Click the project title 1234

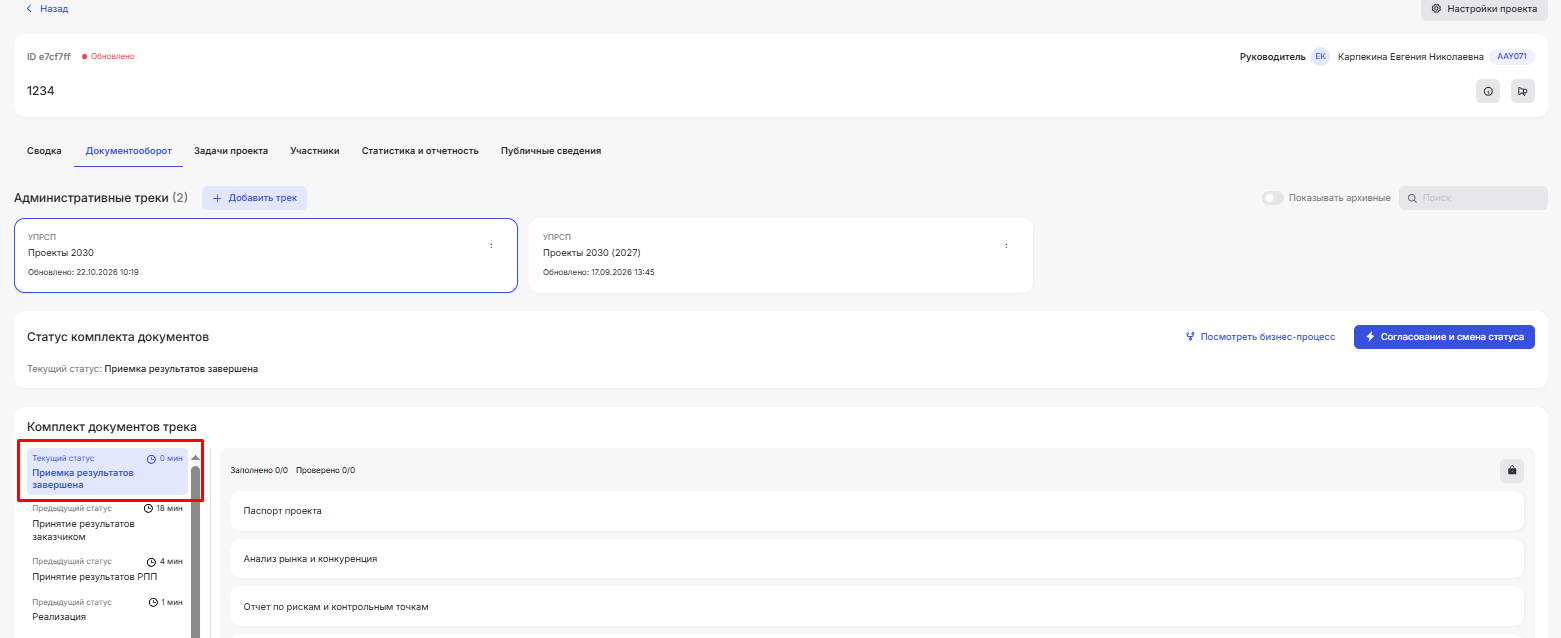coord(41,91)
